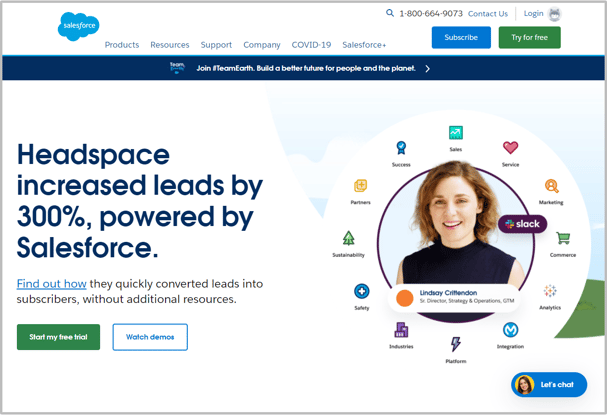Click the Slack badge
607x415 pixels.
pyautogui.click(x=522, y=224)
